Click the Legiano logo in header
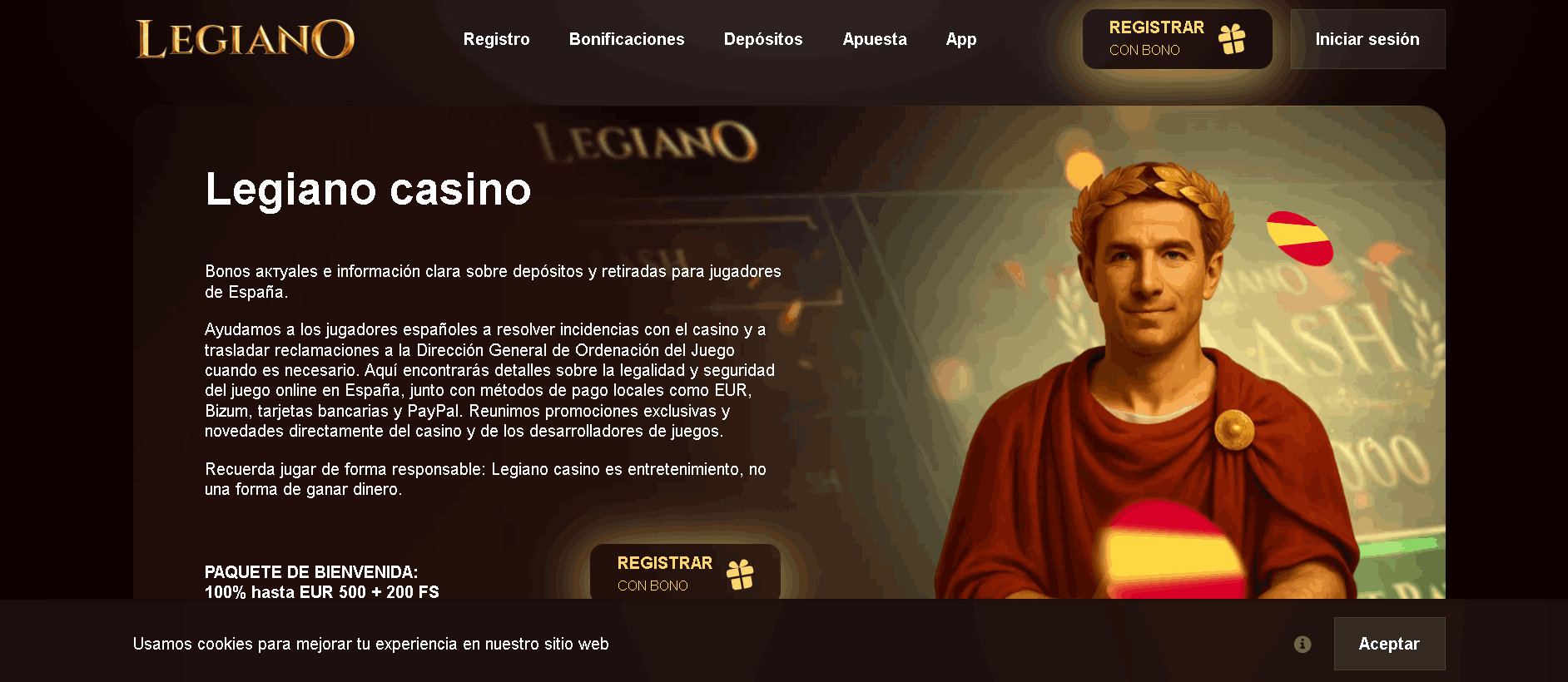Viewport: 1568px width, 682px height. (x=246, y=39)
